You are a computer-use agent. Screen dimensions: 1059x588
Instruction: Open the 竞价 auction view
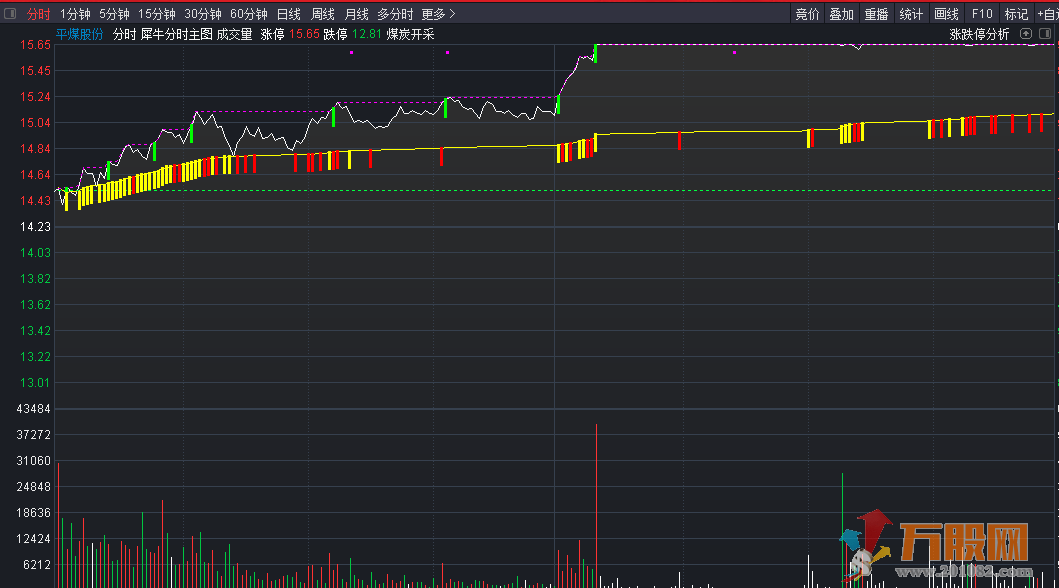pos(807,14)
